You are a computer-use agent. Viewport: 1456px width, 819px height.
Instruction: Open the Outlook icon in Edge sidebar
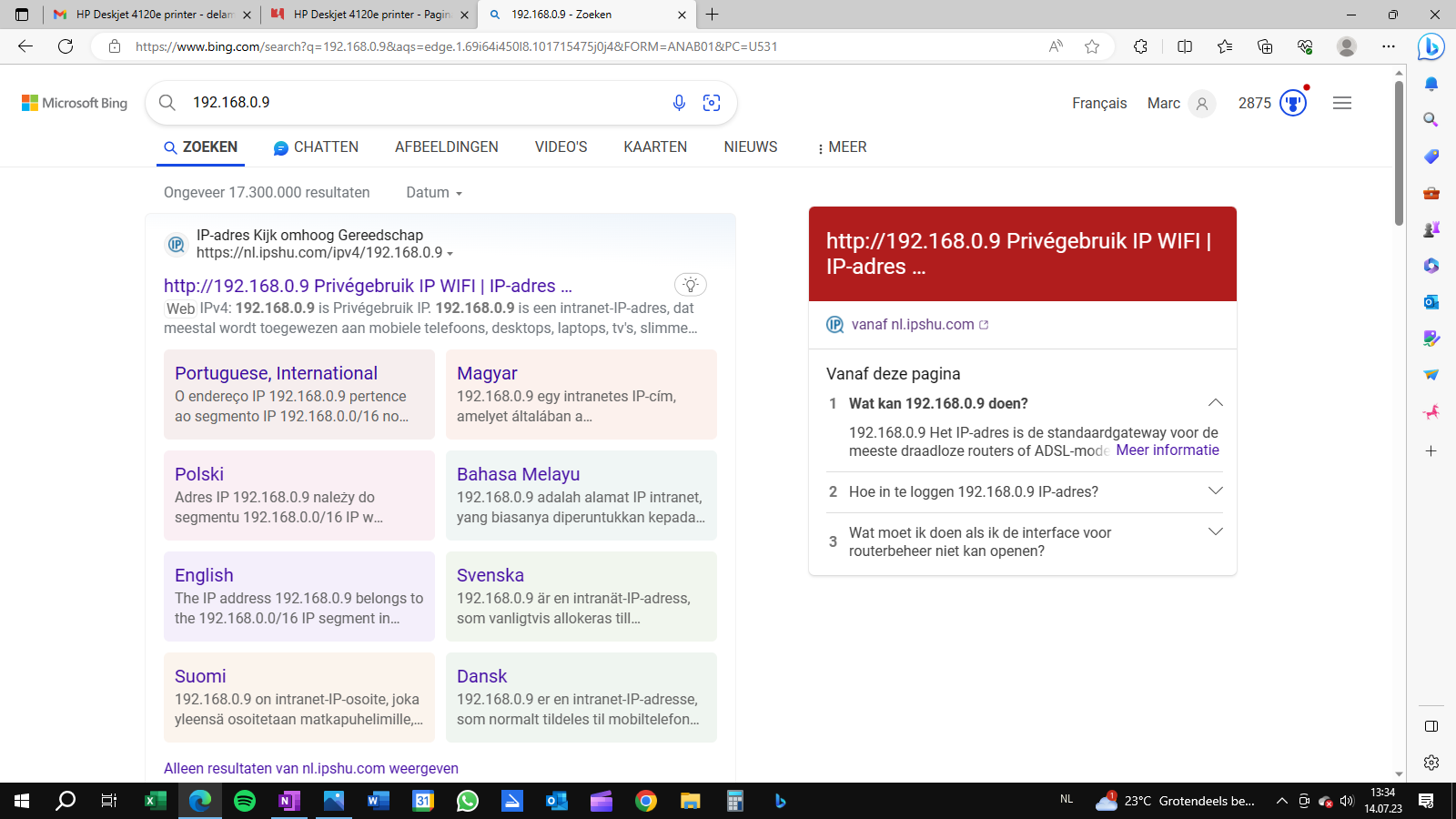coord(1431,301)
